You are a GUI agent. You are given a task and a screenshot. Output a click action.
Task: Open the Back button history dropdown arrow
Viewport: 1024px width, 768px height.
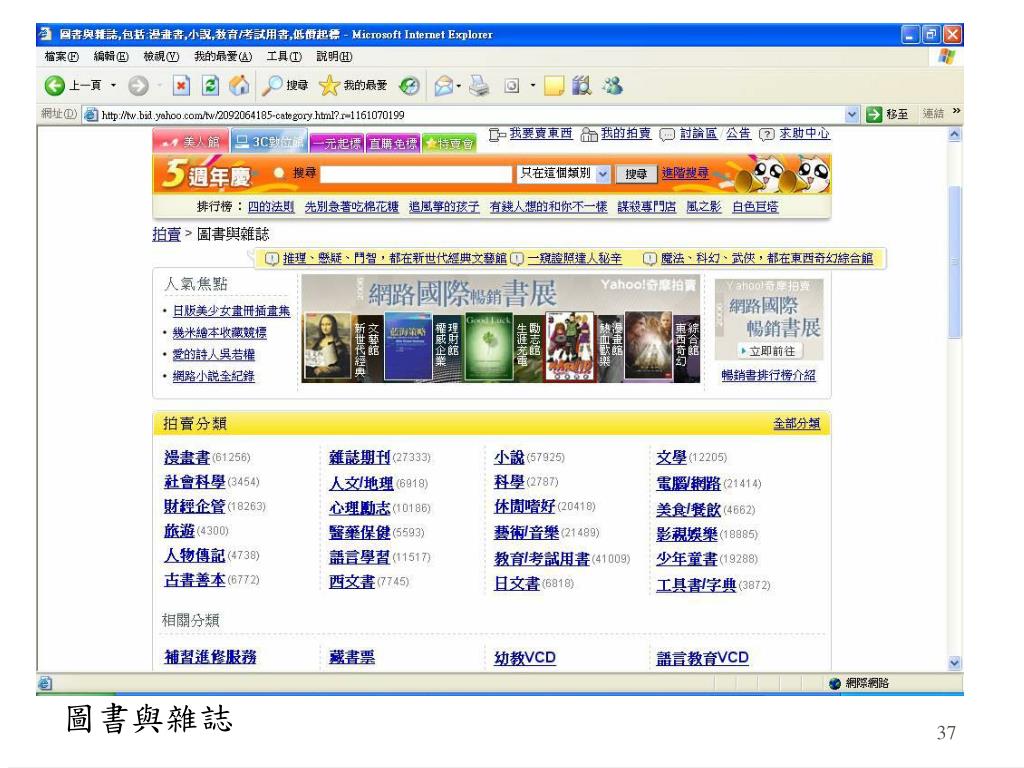[113, 86]
